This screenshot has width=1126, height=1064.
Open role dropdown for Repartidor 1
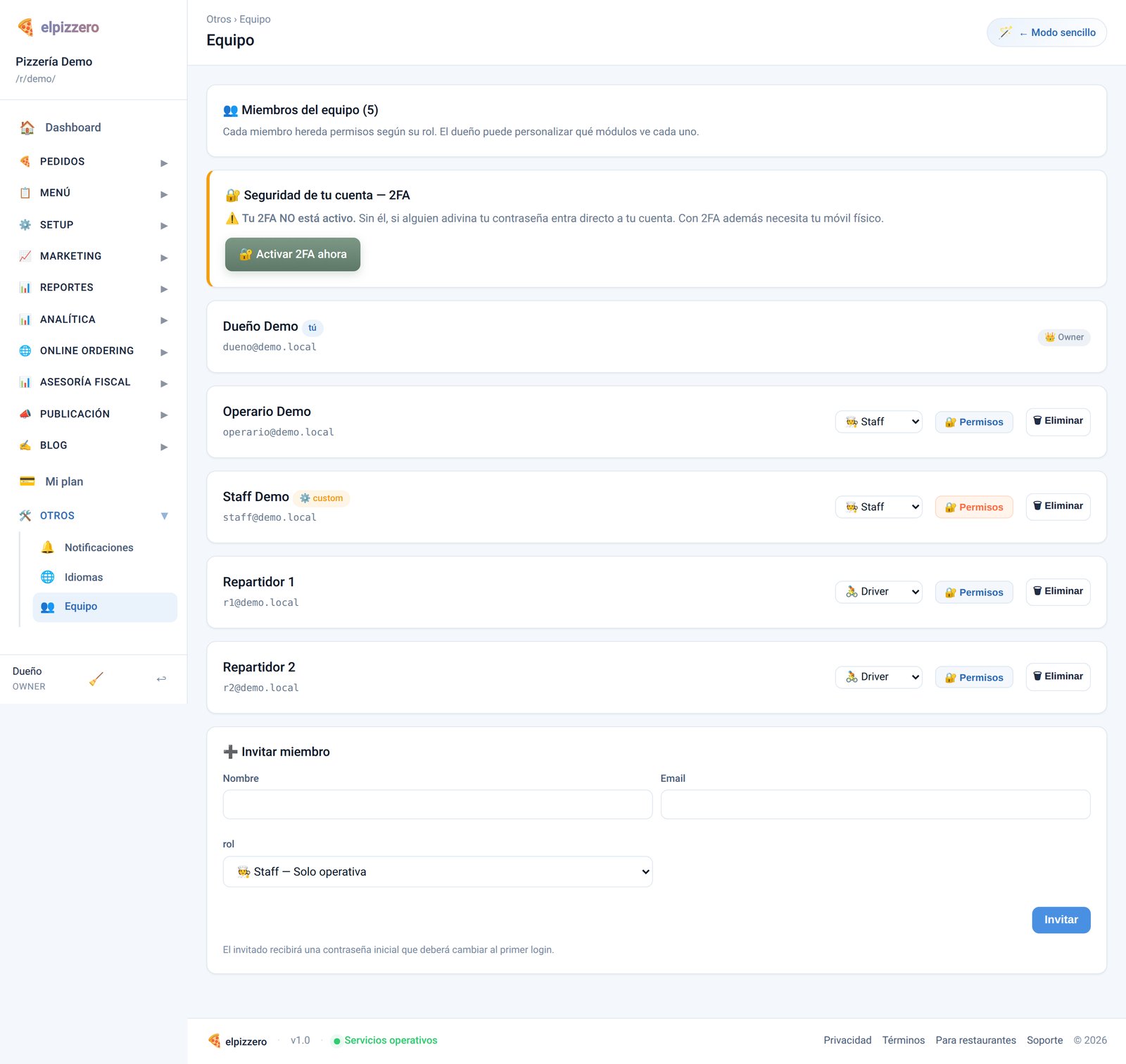[x=879, y=592]
